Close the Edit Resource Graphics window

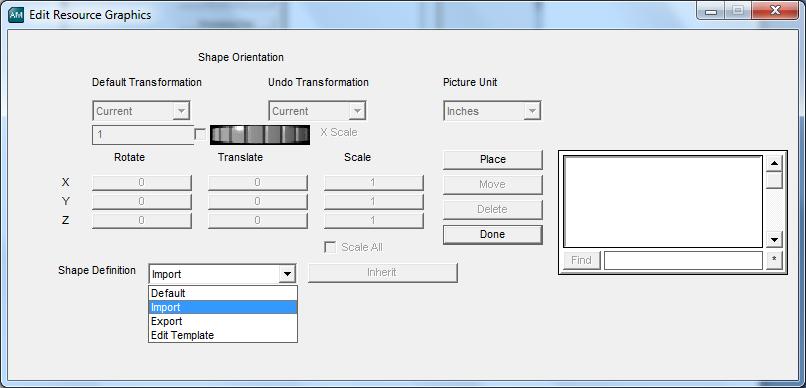click(775, 11)
